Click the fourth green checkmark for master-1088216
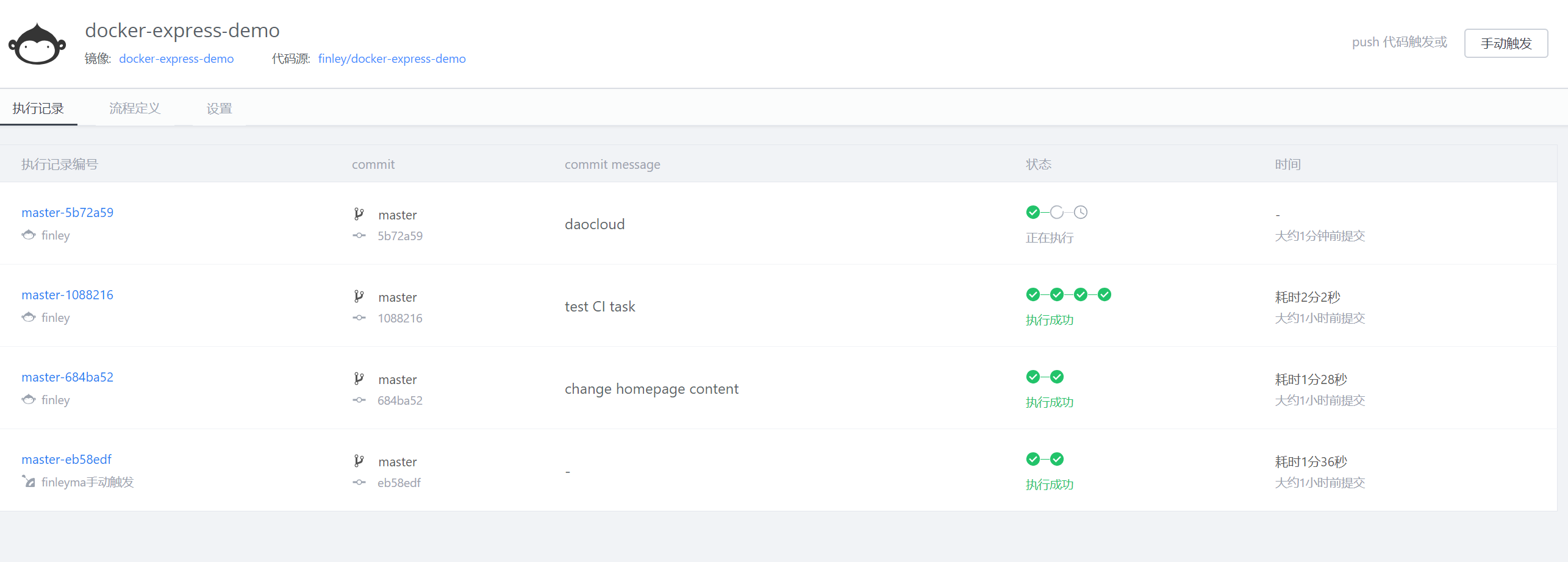Image resolution: width=1568 pixels, height=562 pixels. point(1104,295)
